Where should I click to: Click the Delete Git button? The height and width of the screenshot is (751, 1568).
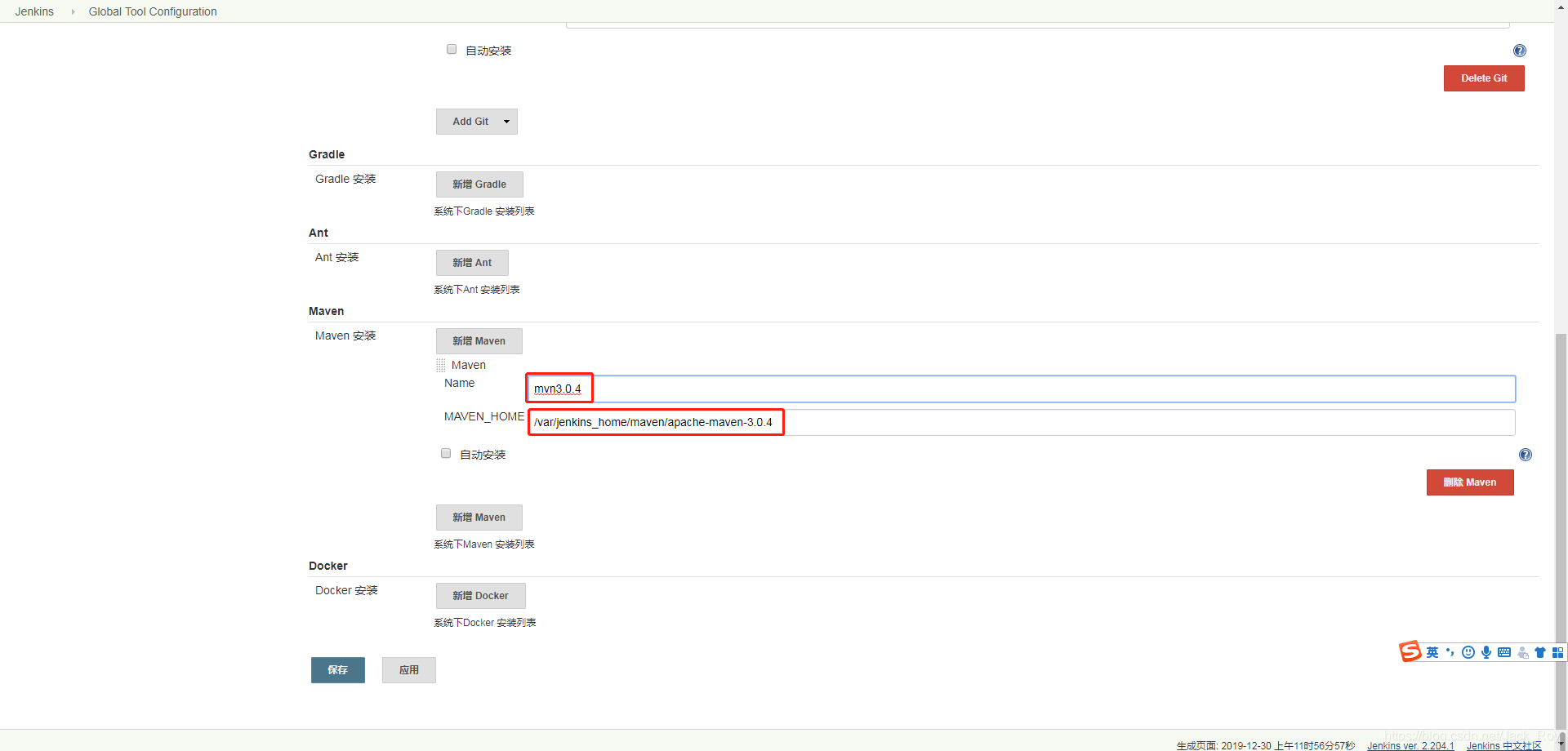(1484, 78)
